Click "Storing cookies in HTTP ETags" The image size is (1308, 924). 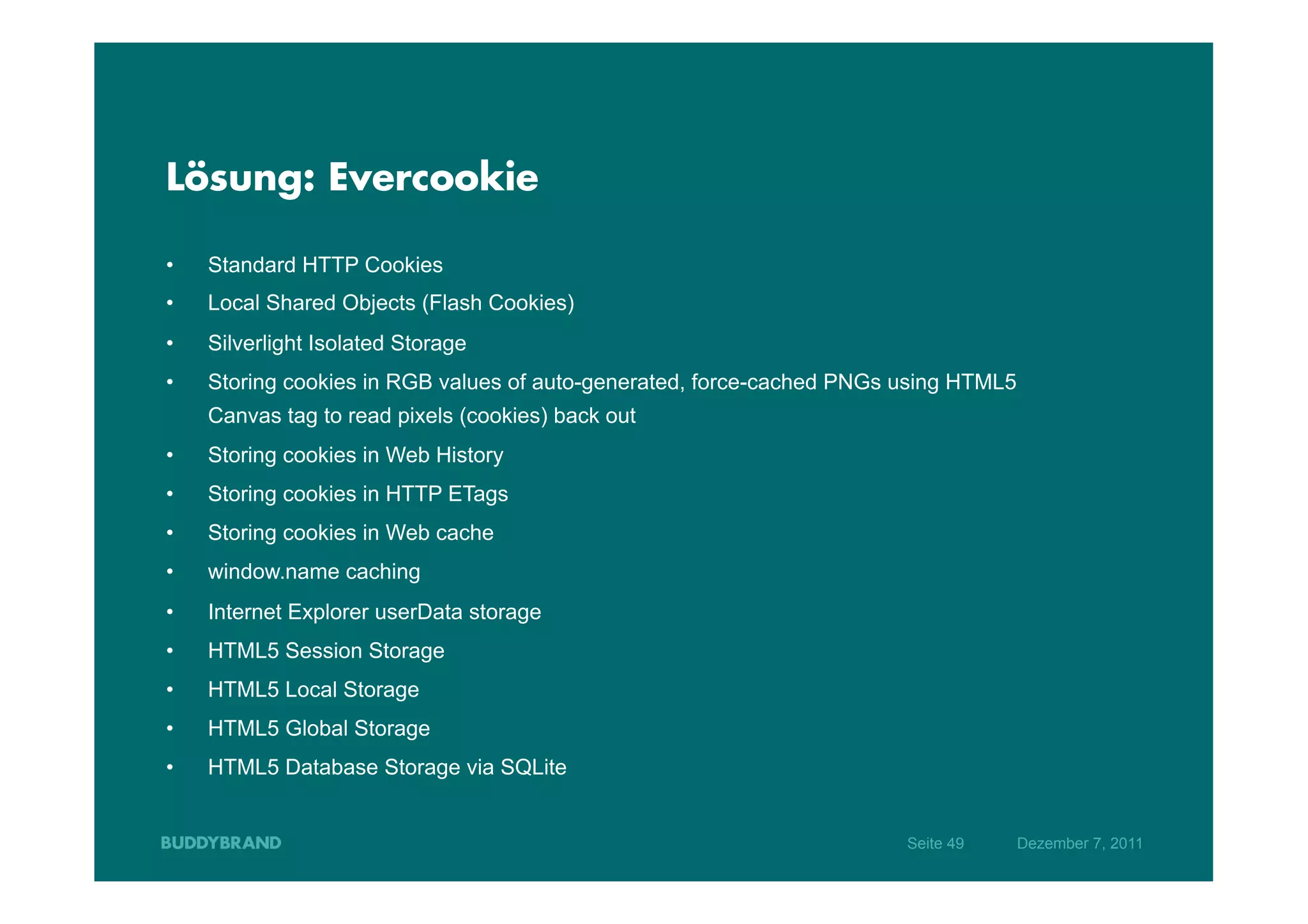point(358,494)
